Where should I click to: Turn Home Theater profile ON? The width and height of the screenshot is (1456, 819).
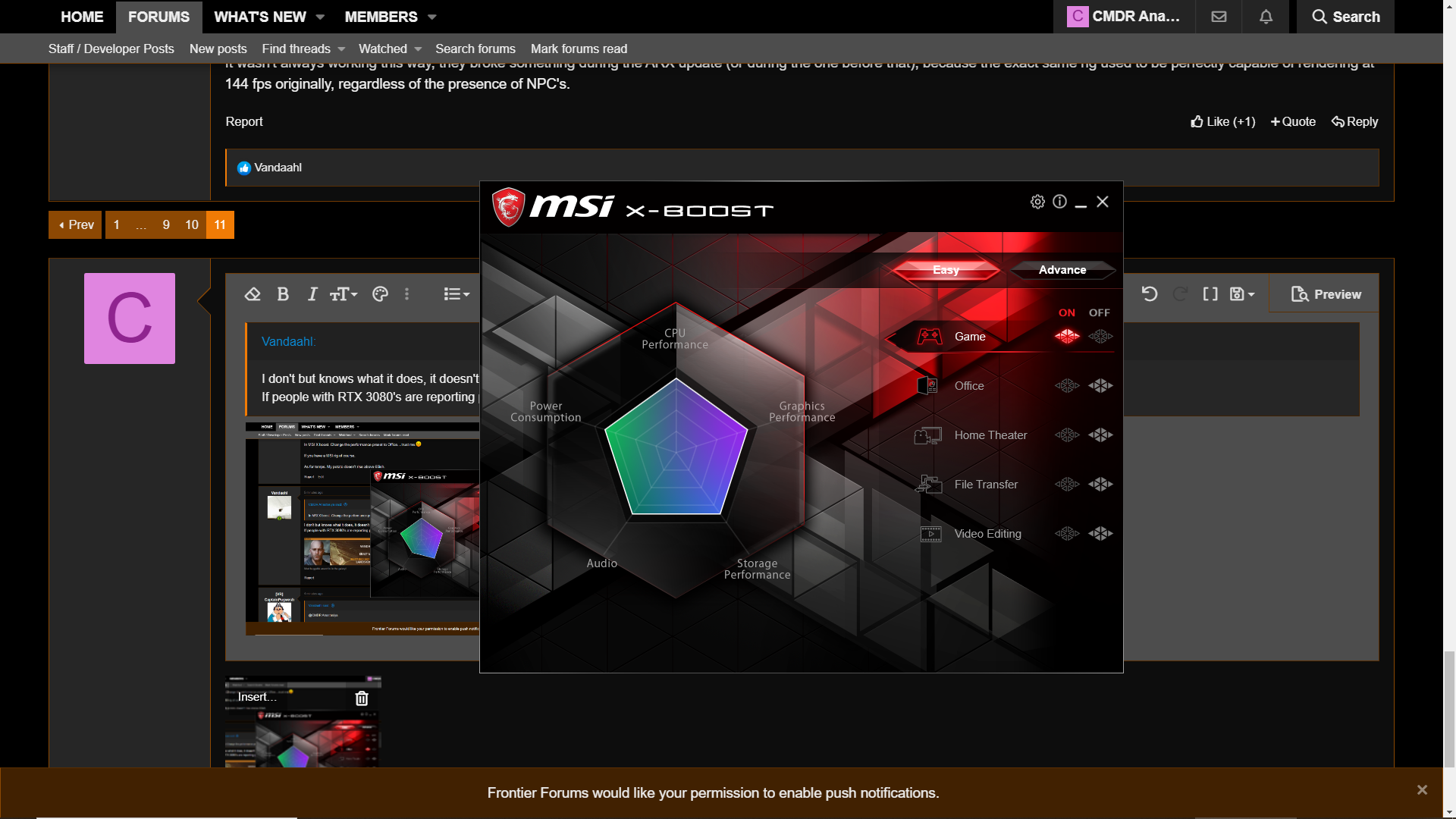coord(1067,435)
